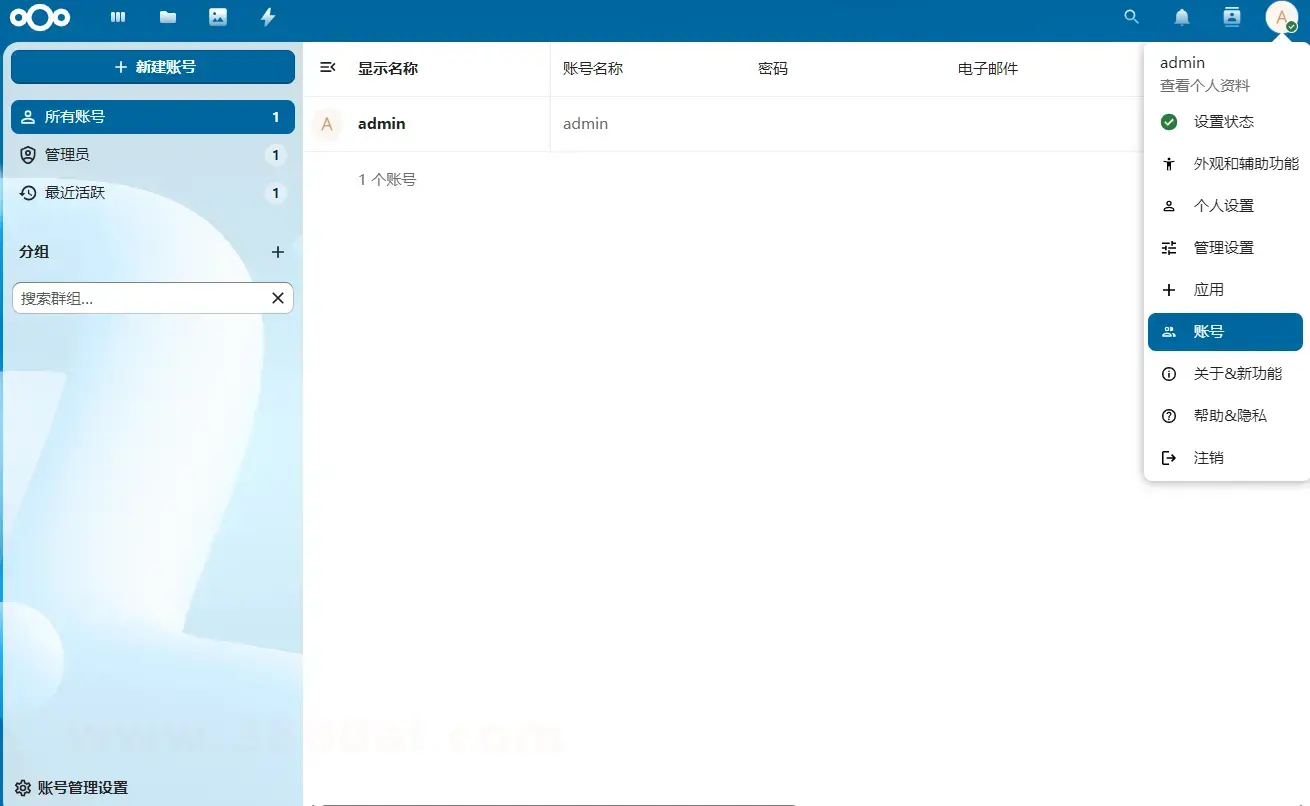Add a new group with plus icon
This screenshot has width=1310, height=806.
click(x=278, y=252)
